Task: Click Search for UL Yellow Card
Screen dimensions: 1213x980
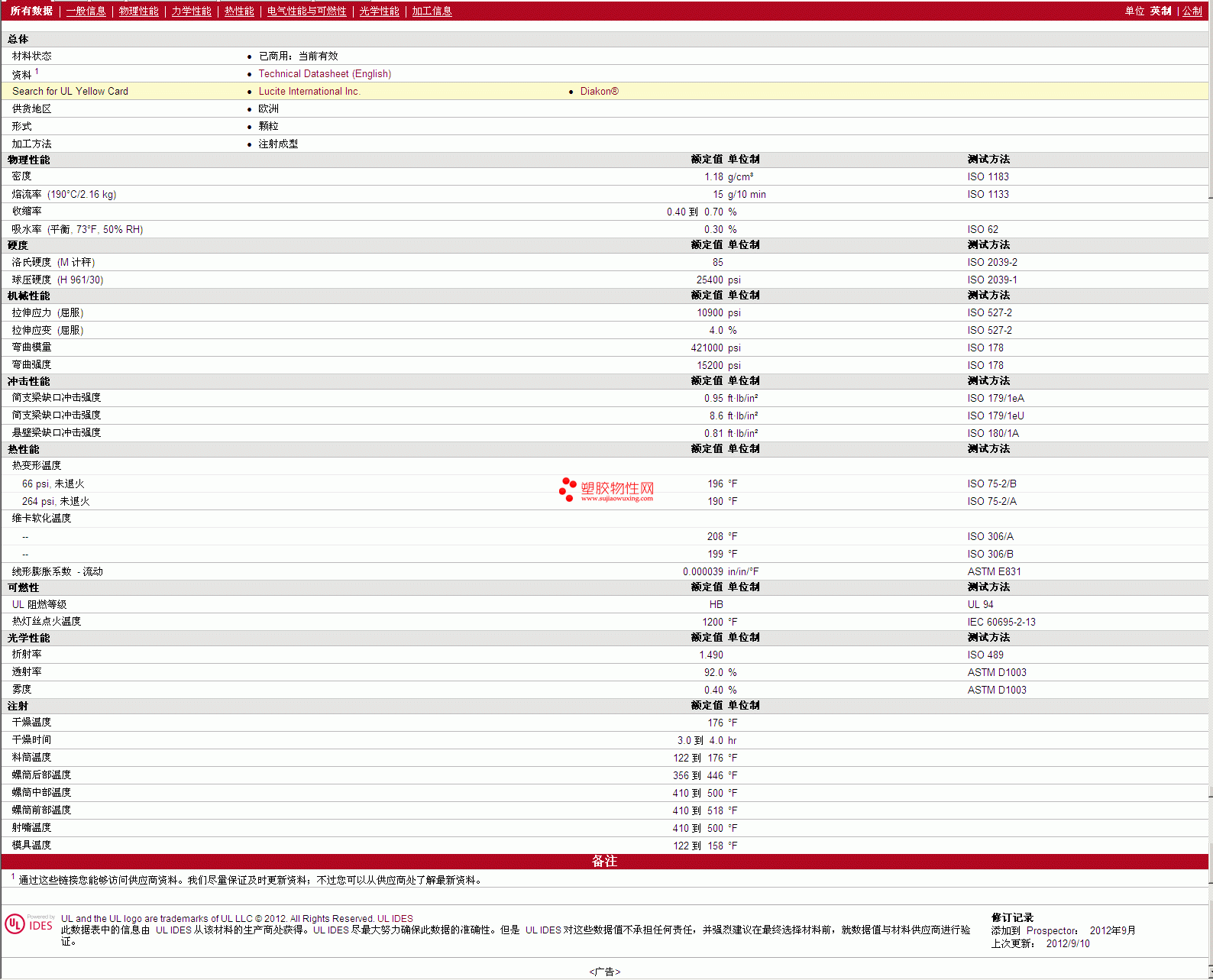Action: coord(70,92)
